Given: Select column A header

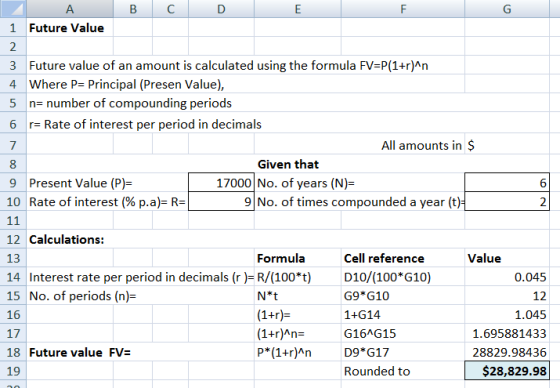Looking at the screenshot, I should click(70, 9).
